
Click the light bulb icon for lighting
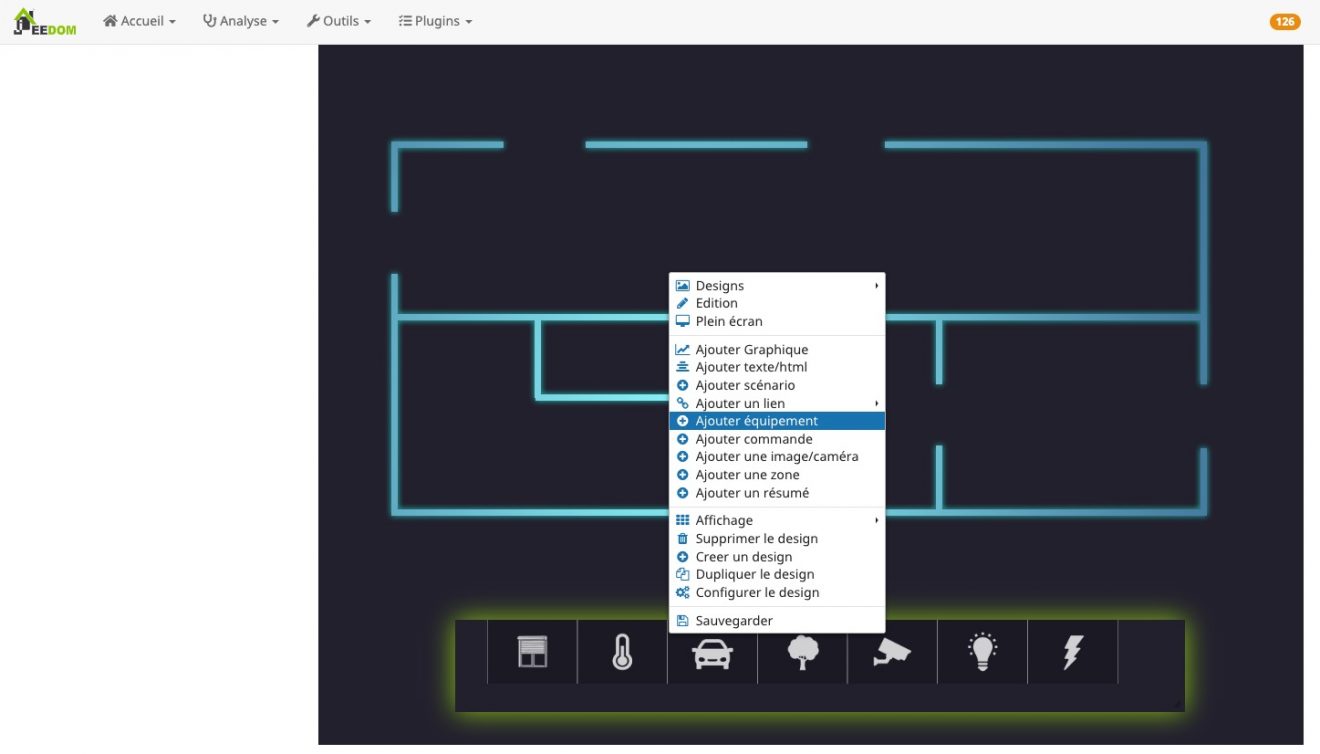[982, 651]
